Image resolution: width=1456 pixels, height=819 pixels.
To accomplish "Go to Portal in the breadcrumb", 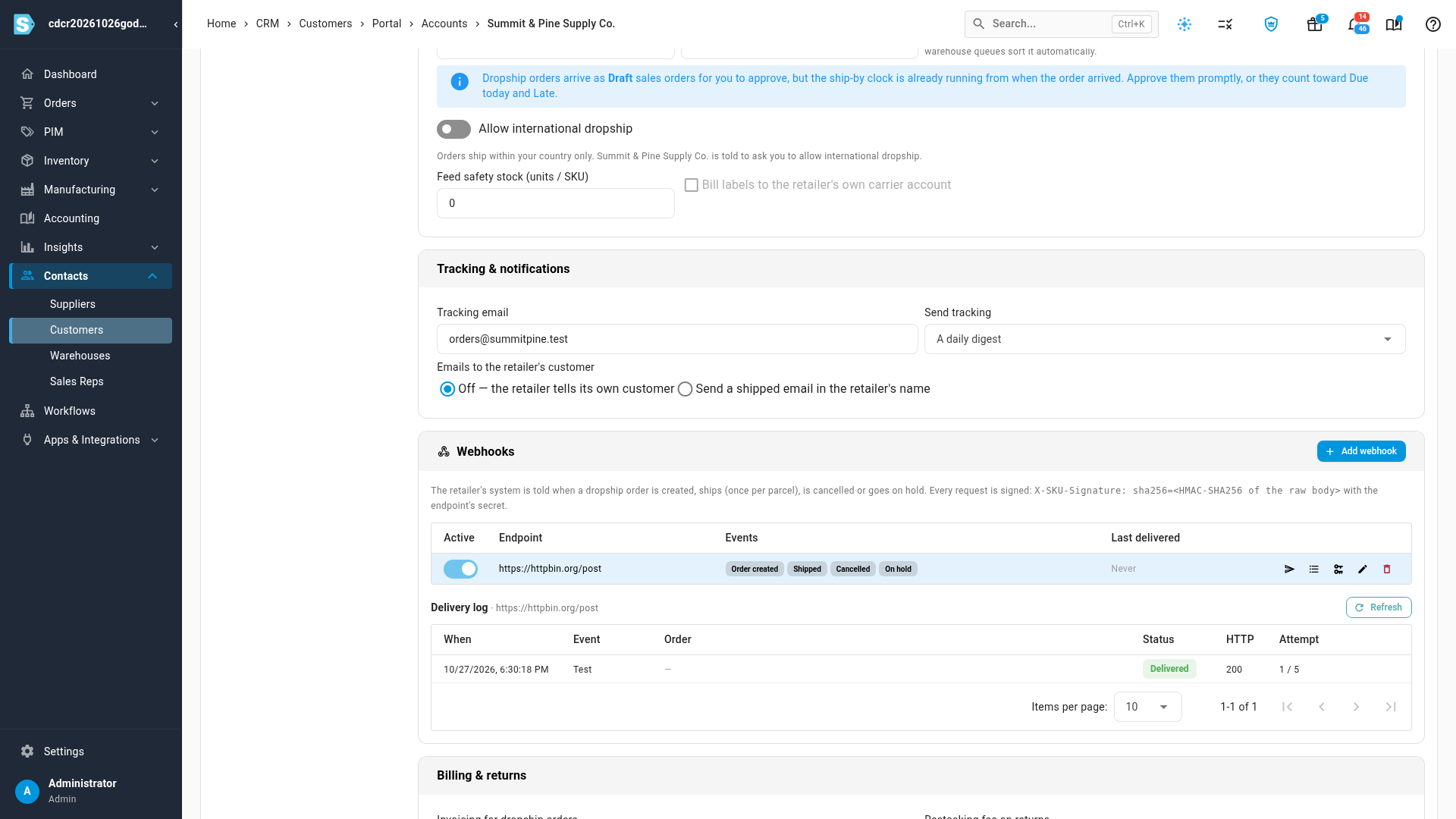I will pos(387,24).
